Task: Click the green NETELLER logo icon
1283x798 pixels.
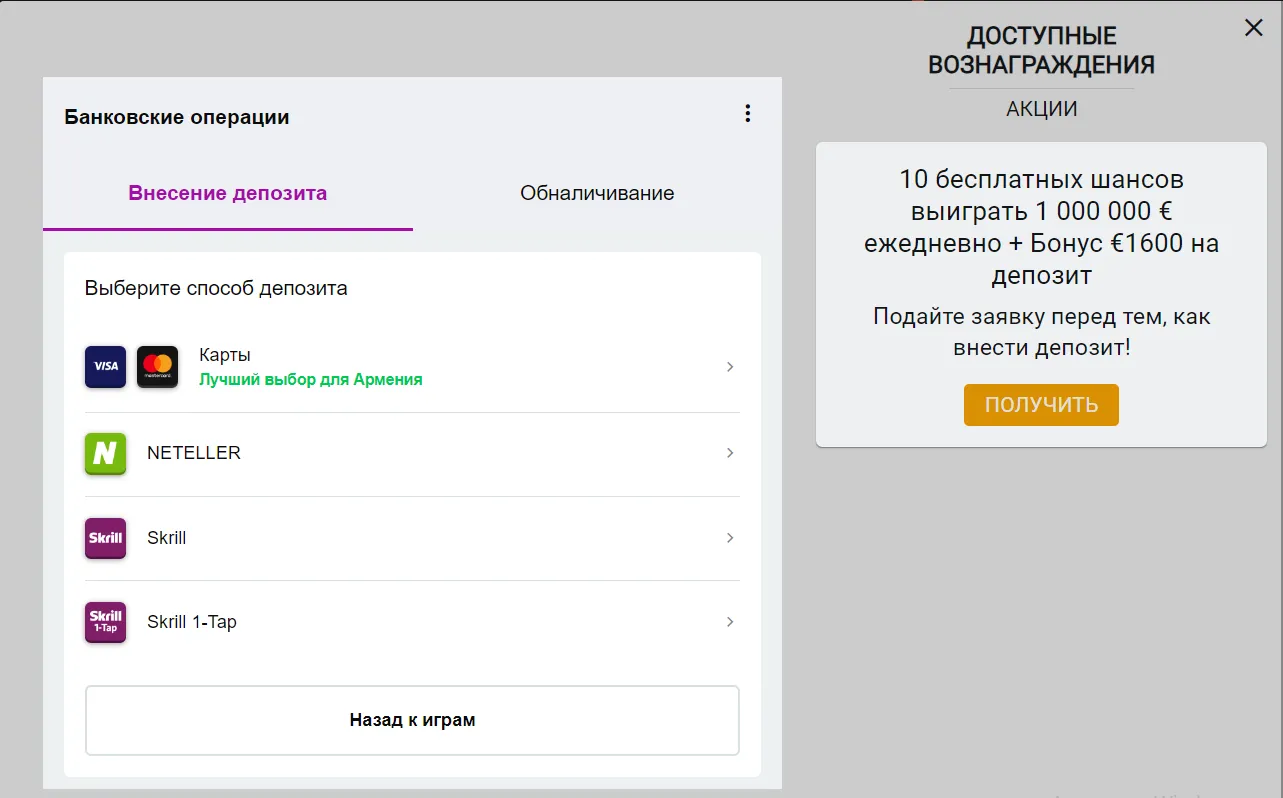Action: (106, 453)
